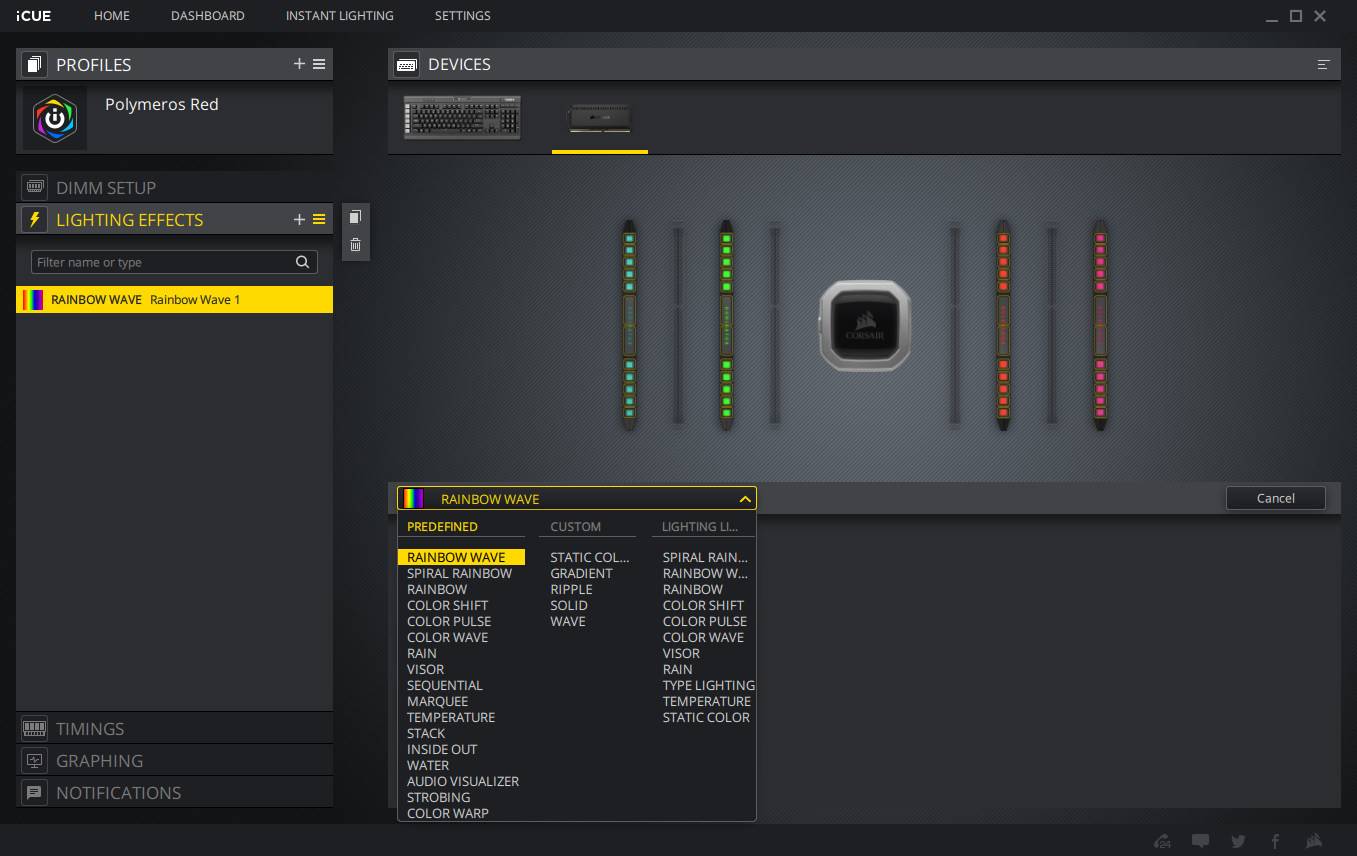Viewport: 1357px width, 856px height.
Task: Collapse the Rainbow Wave effect dropdown
Action: [744, 499]
